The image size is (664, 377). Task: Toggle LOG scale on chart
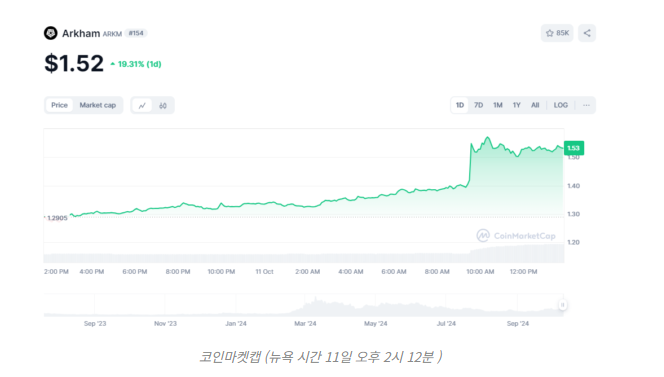561,105
